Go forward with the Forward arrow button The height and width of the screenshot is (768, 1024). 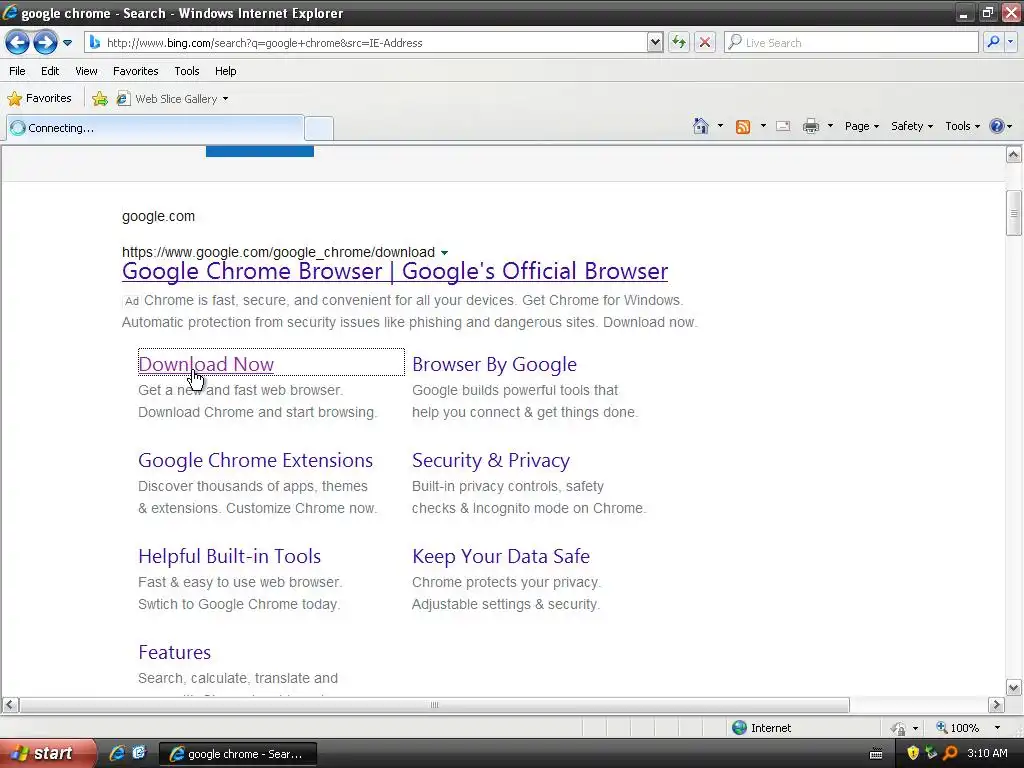point(45,43)
